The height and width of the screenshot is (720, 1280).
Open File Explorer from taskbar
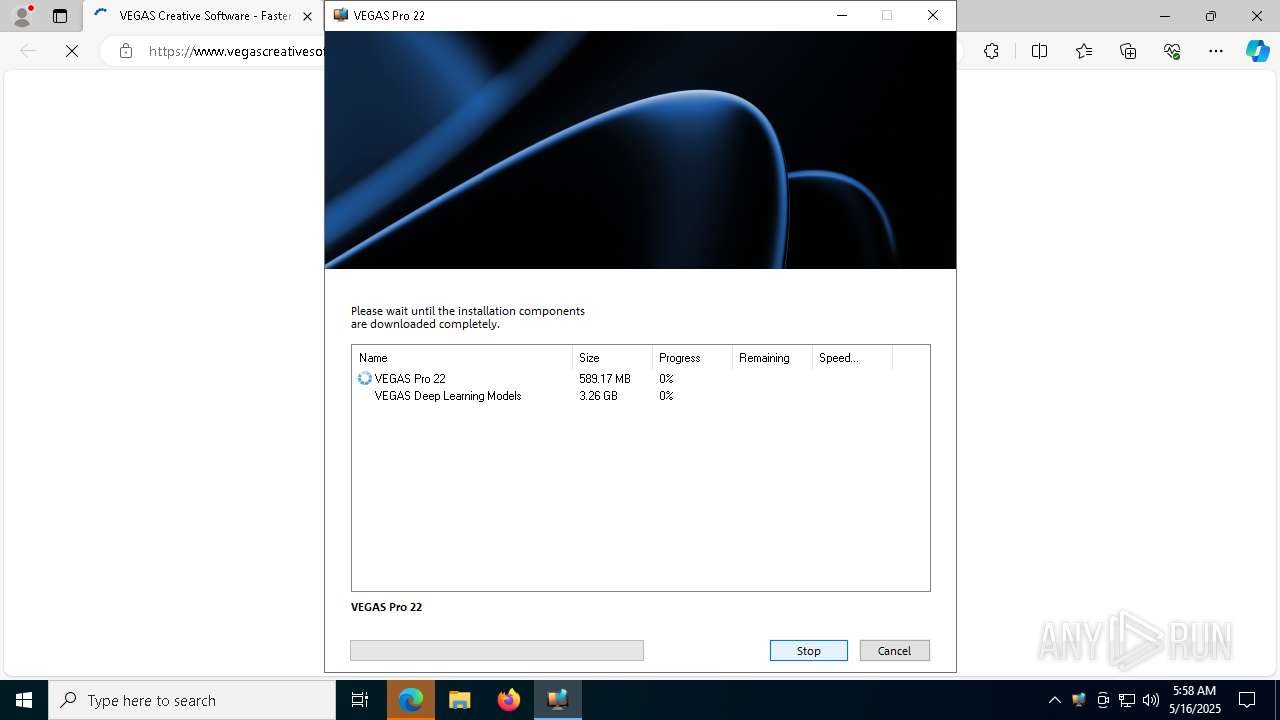click(x=460, y=700)
